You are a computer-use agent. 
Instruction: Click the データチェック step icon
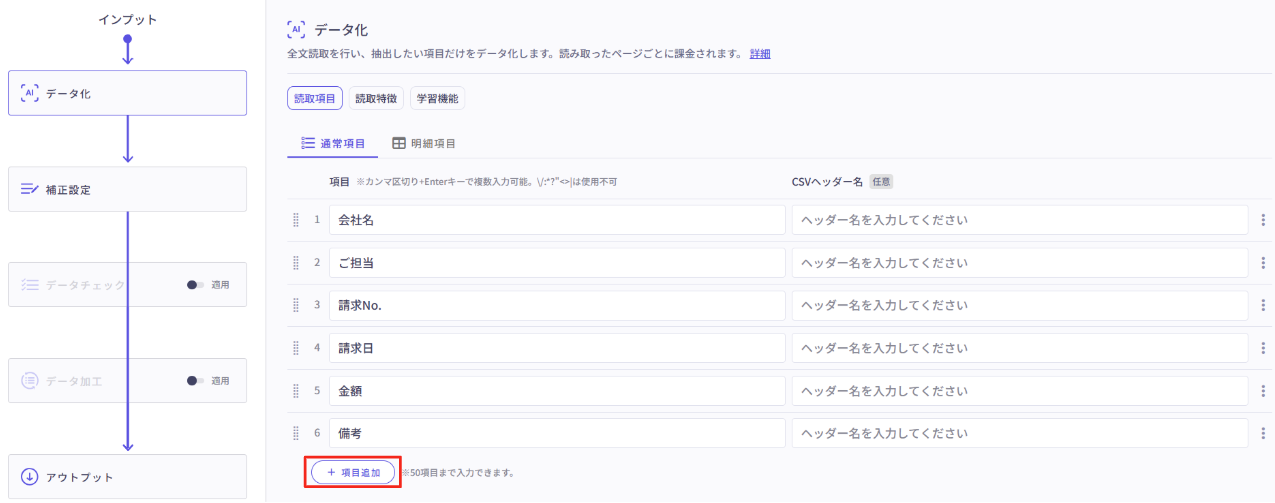tap(30, 285)
